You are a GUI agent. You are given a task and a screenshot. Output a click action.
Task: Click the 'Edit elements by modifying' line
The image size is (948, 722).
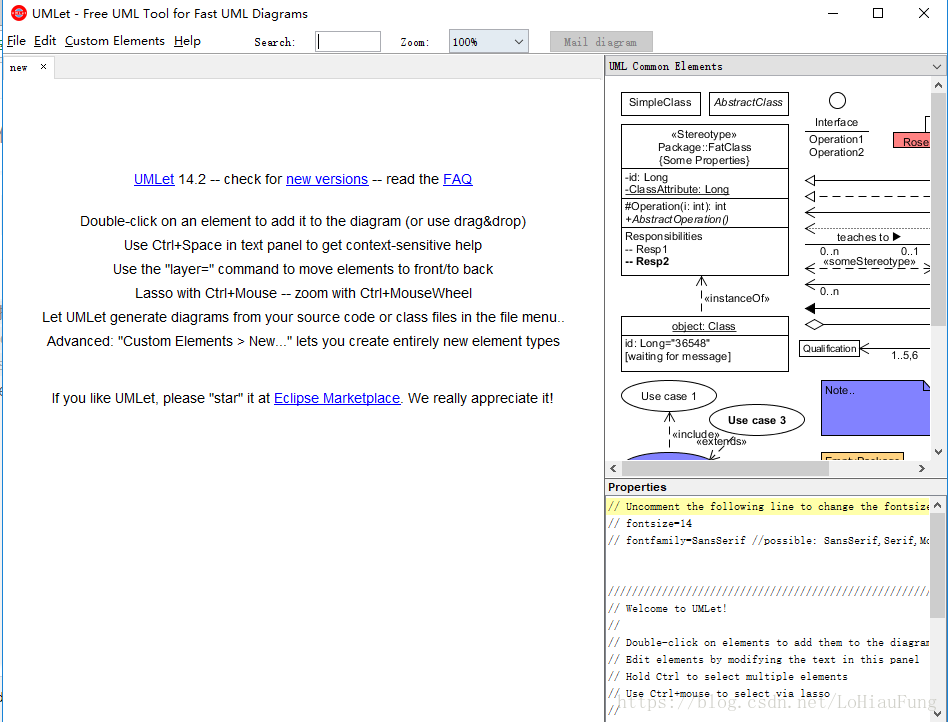(x=764, y=659)
